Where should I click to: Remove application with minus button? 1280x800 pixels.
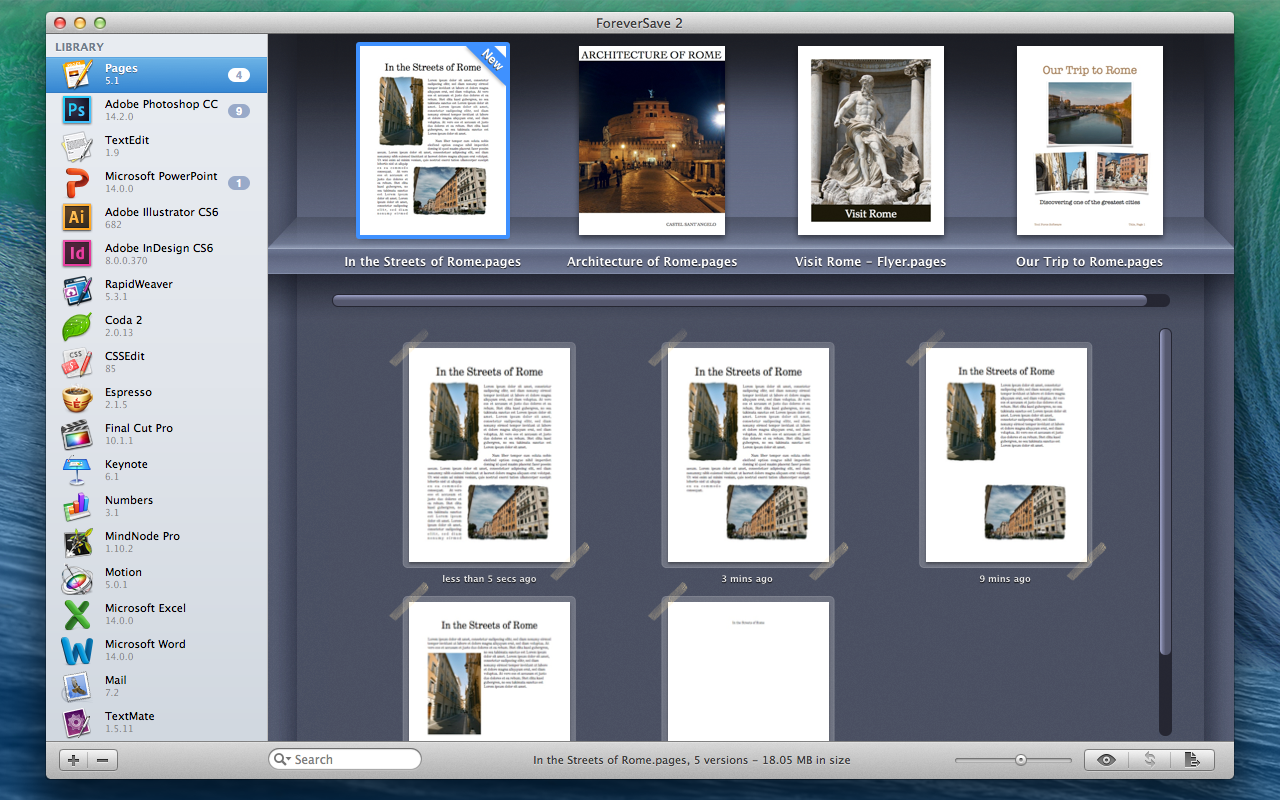pyautogui.click(x=103, y=760)
